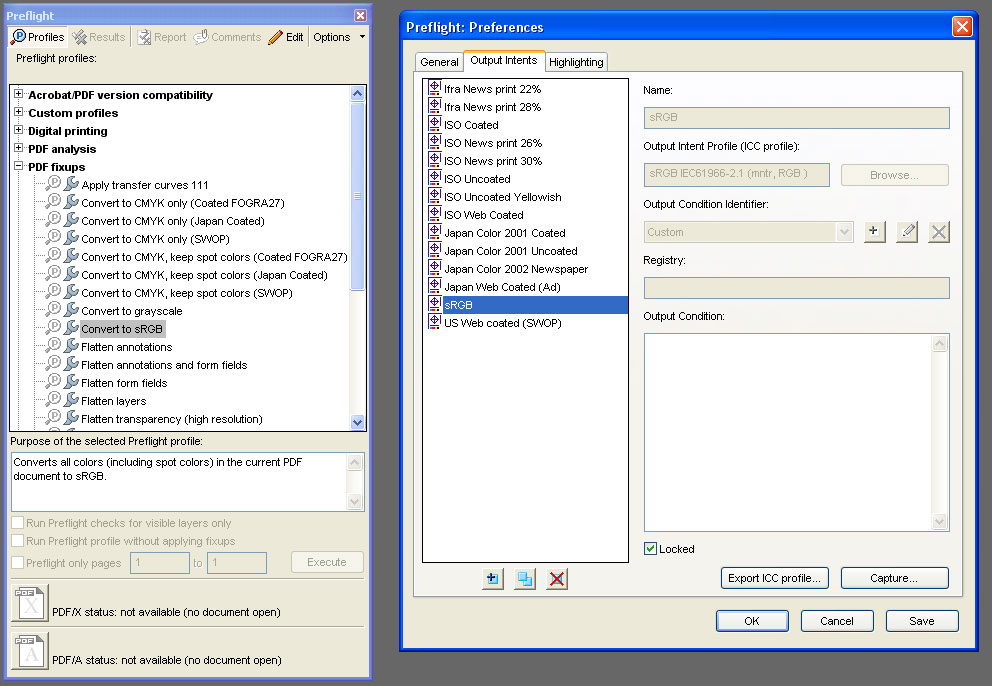Select Japan Color 2002 Newspaper in list

point(516,269)
